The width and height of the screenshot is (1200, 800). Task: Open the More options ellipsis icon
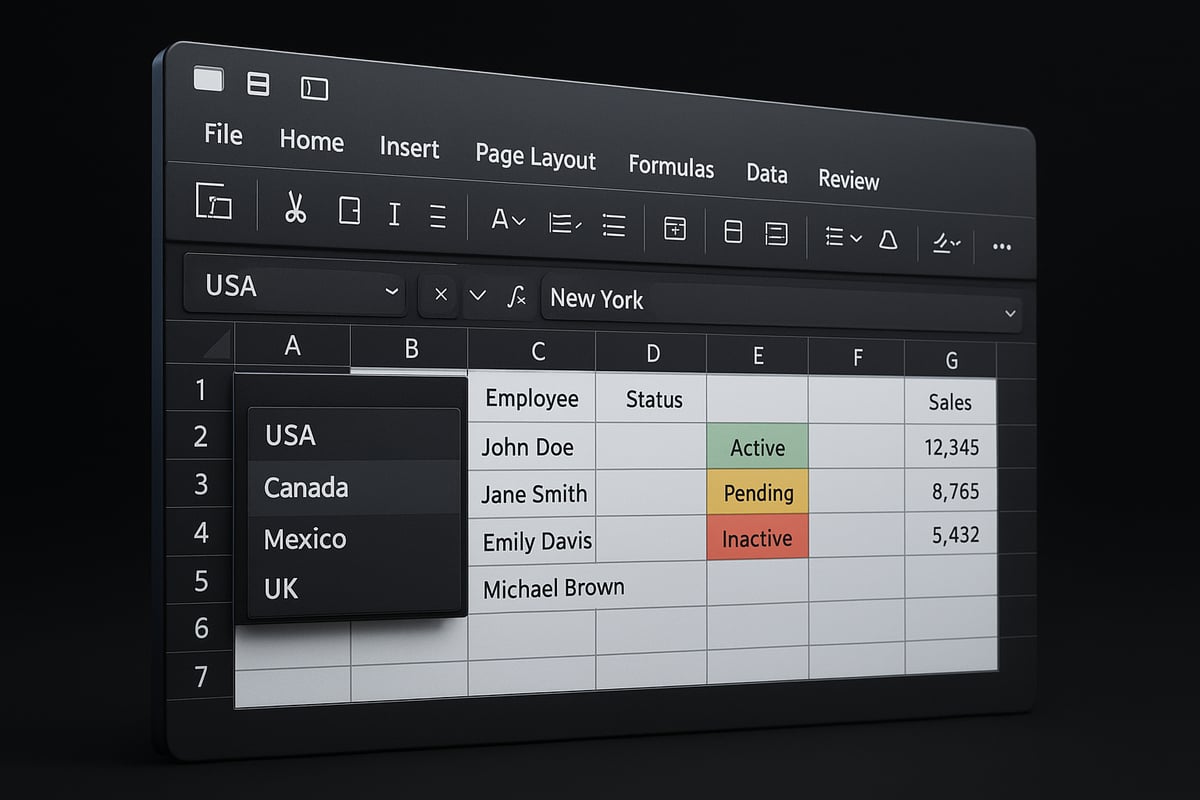(x=1001, y=245)
